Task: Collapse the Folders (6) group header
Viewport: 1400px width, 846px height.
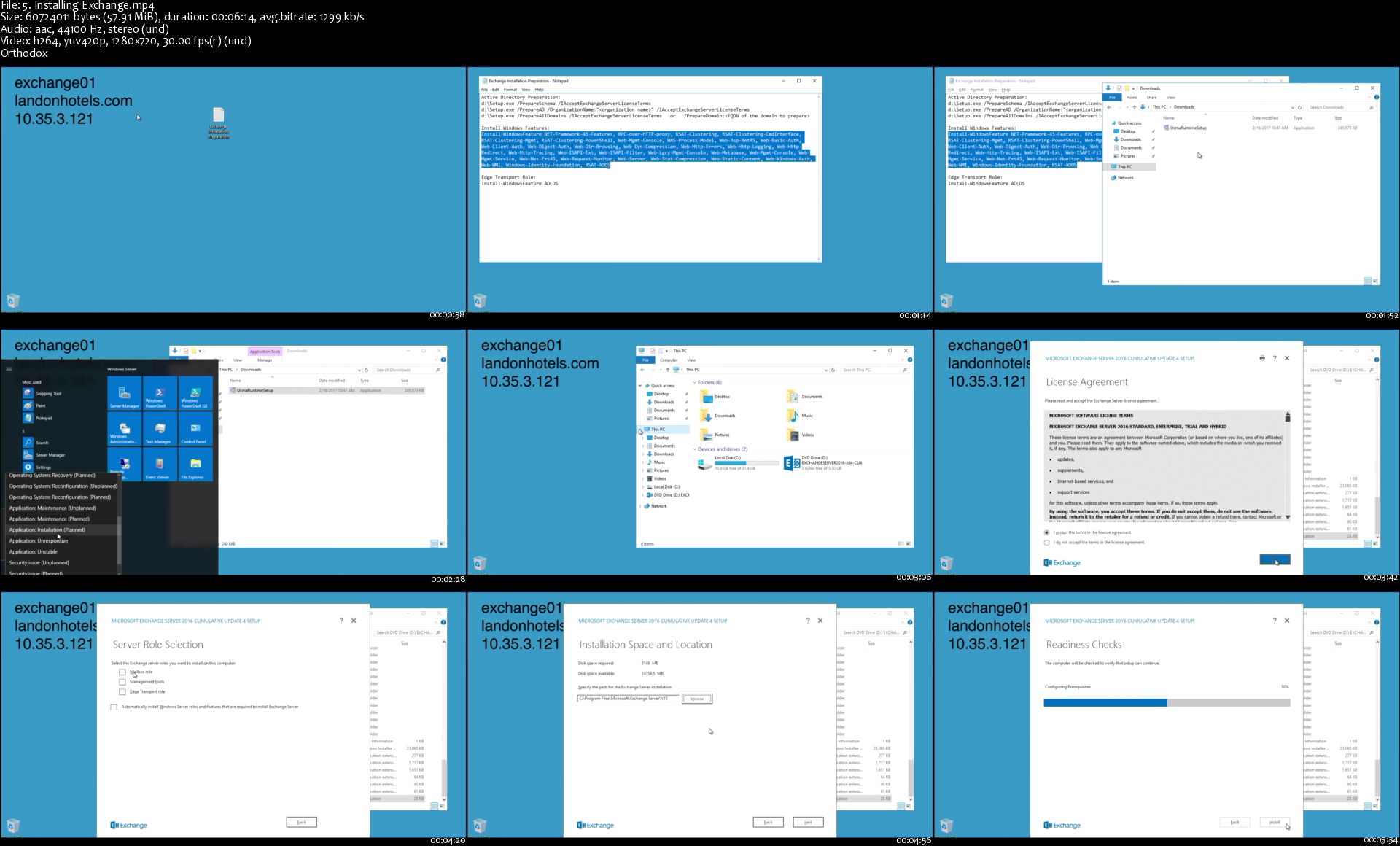Action: (695, 382)
